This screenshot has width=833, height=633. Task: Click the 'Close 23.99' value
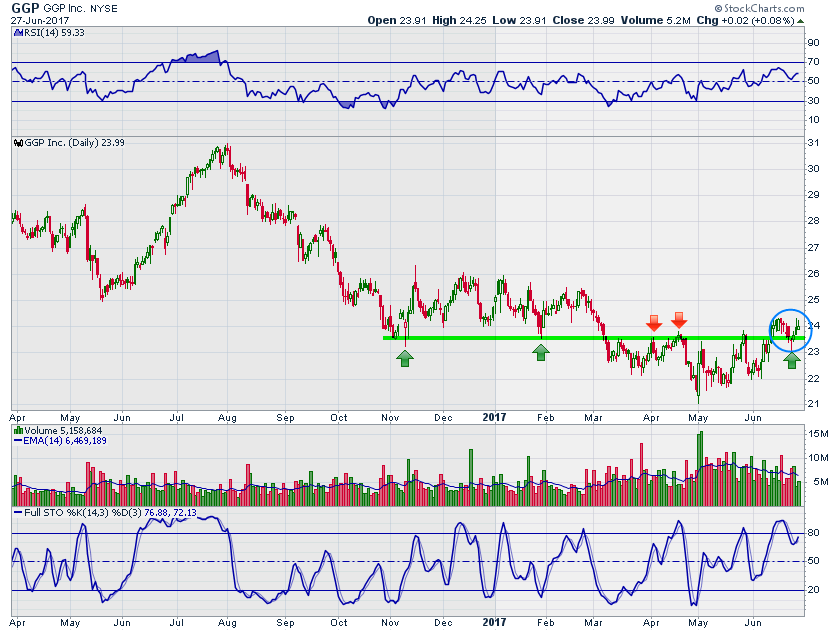pyautogui.click(x=583, y=21)
